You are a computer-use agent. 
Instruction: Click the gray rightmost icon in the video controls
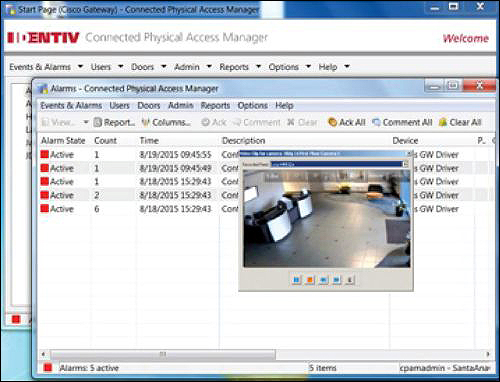(350, 280)
